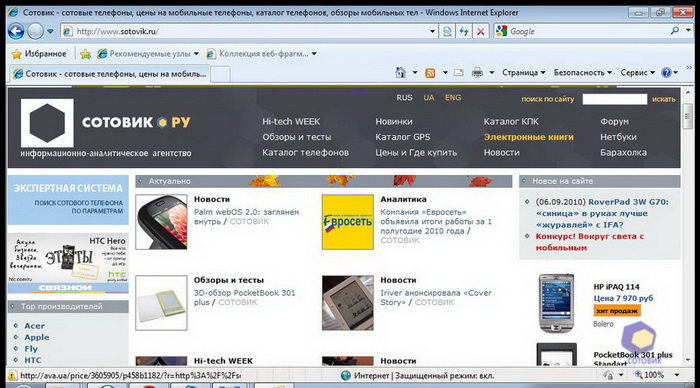Click the RSS feeds icon
Viewport: 700px width, 388px height.
click(430, 73)
